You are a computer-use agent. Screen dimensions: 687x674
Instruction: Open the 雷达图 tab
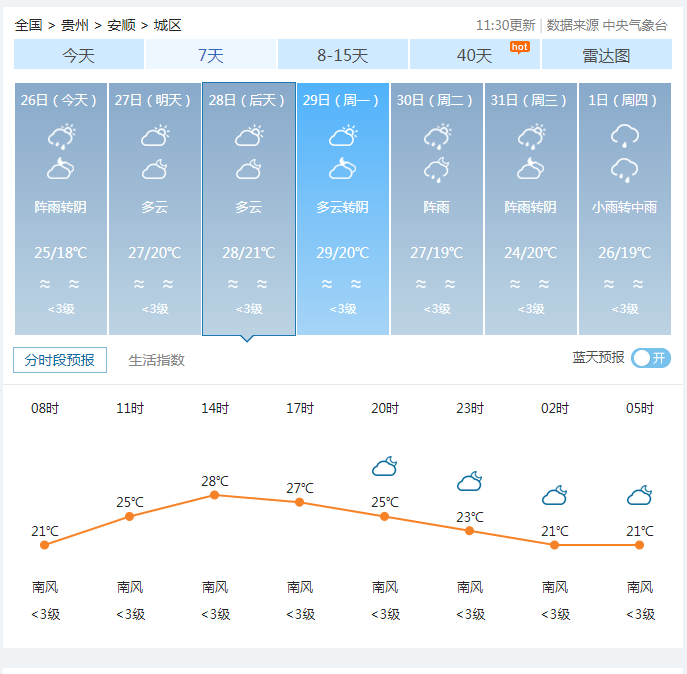(606, 55)
